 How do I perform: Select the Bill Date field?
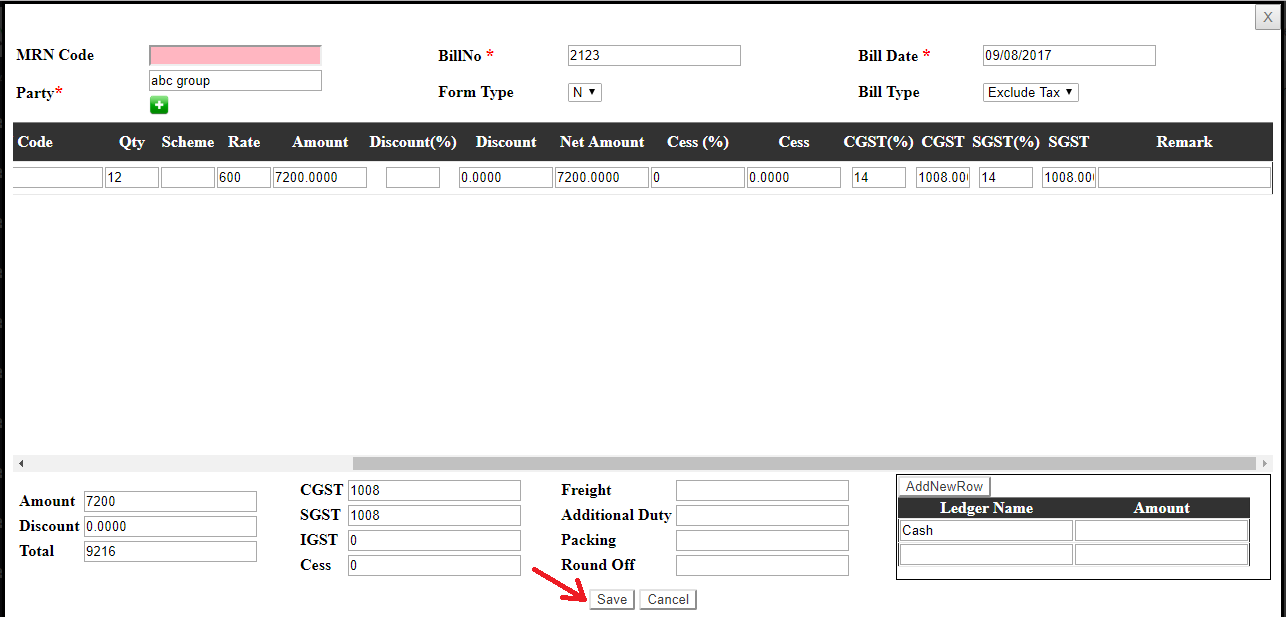[1068, 56]
